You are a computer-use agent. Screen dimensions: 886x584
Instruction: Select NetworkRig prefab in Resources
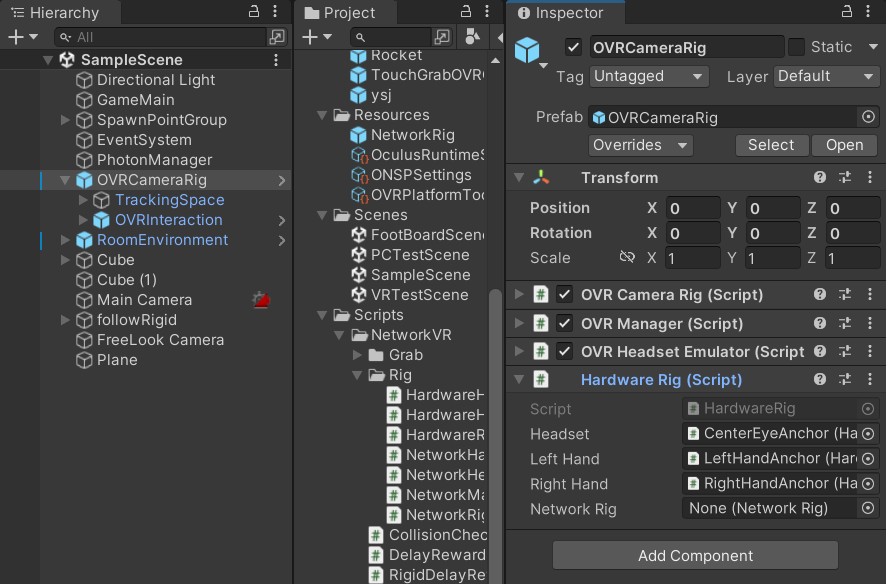click(412, 135)
